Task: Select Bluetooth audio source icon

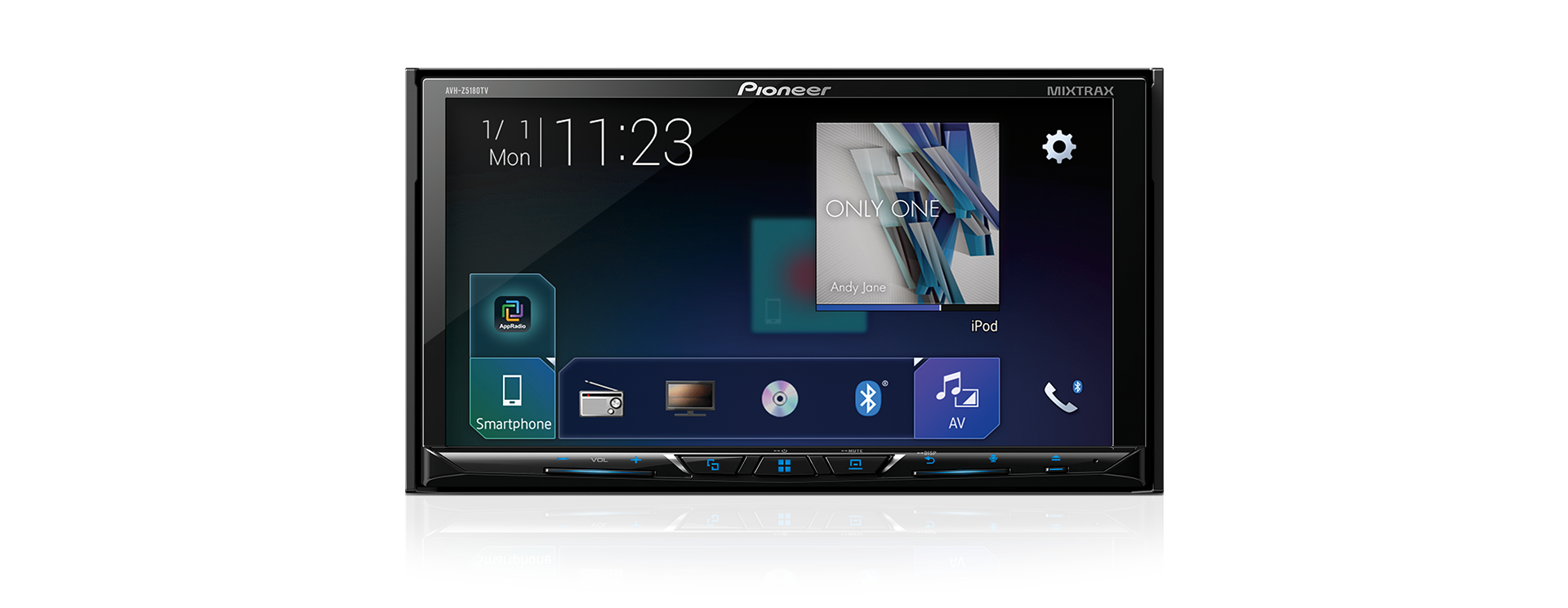Action: pyautogui.click(x=869, y=398)
